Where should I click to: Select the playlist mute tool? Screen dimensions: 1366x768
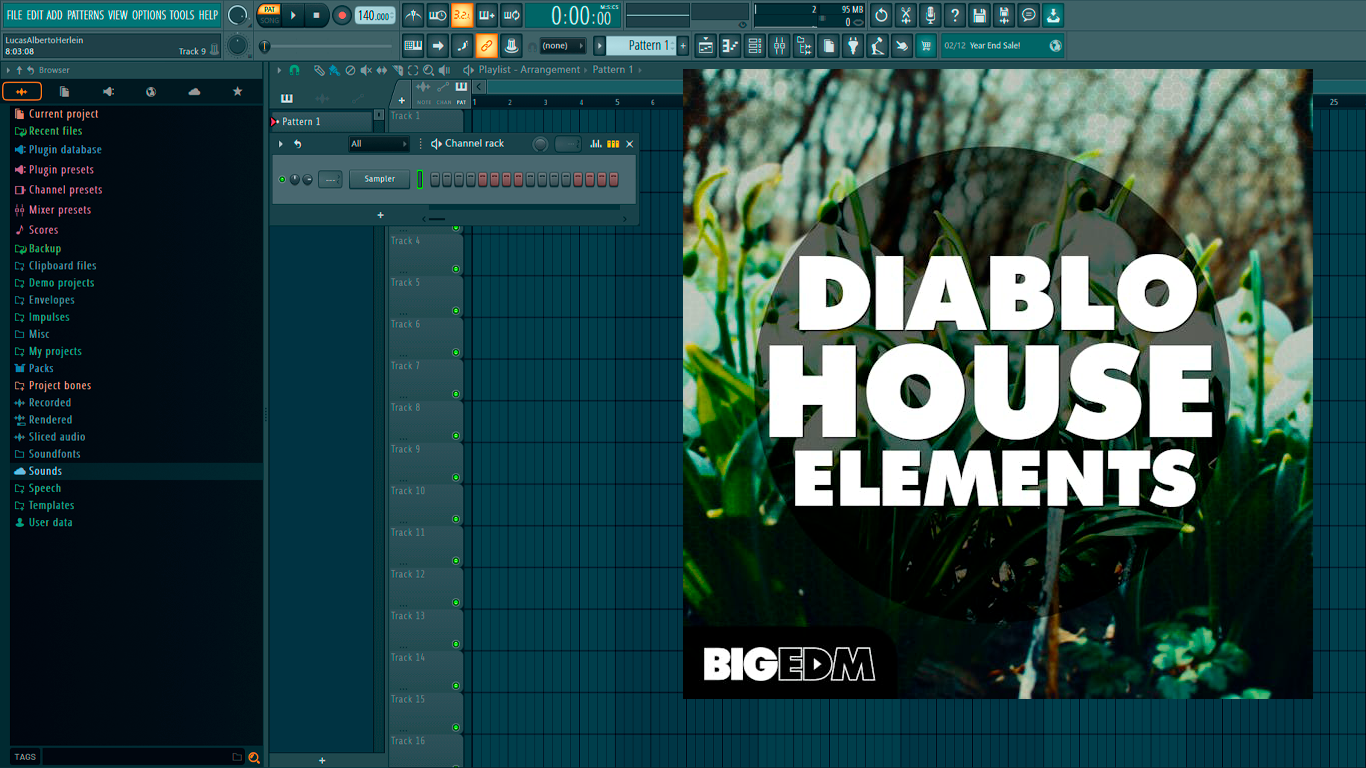coord(366,70)
